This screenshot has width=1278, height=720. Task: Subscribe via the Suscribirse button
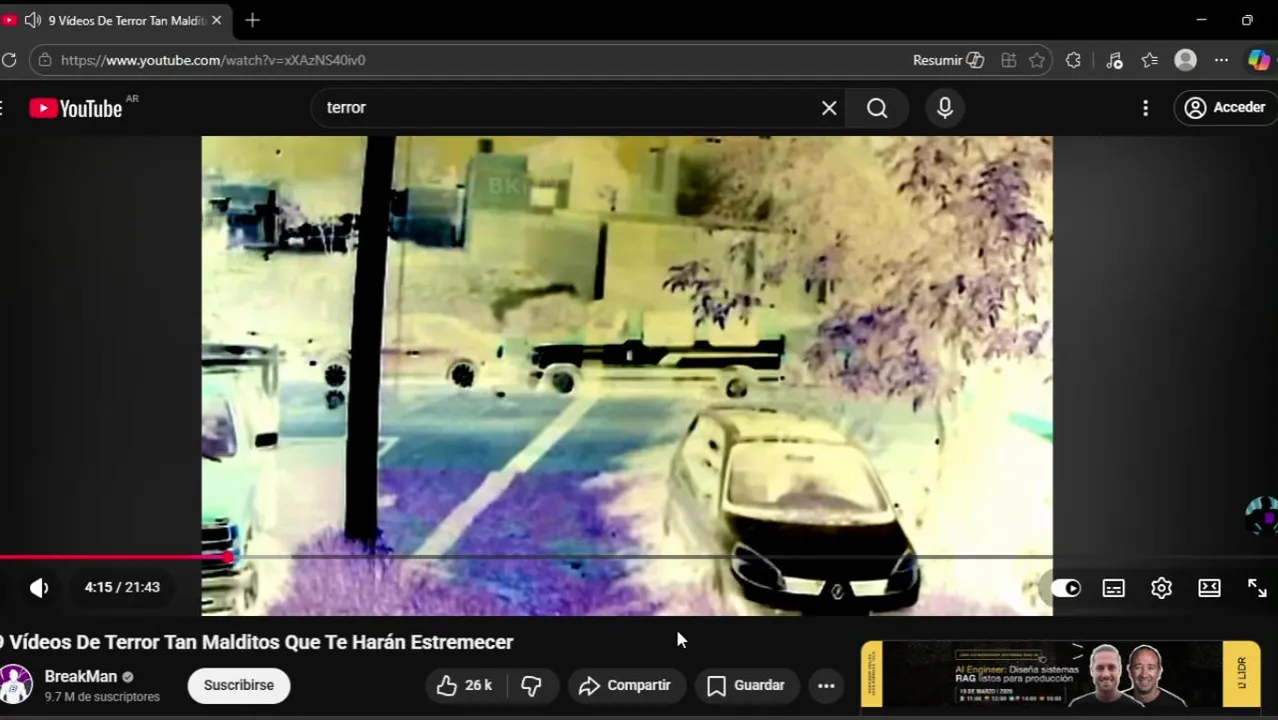coord(239,685)
